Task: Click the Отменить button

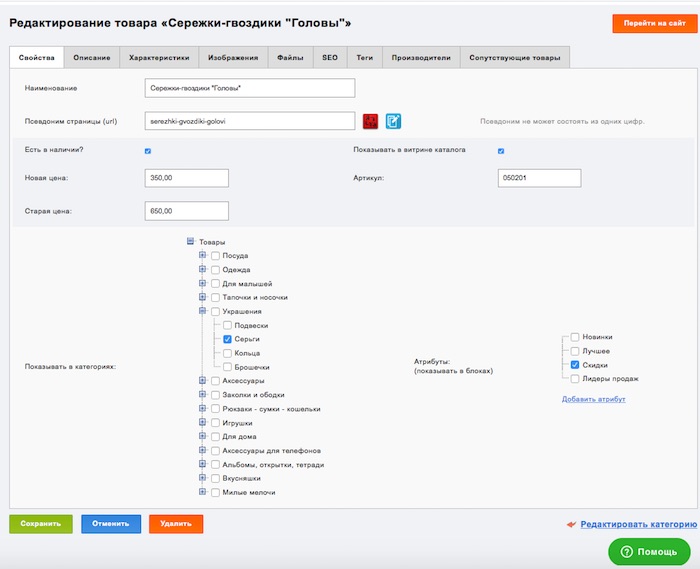Action: (111, 524)
